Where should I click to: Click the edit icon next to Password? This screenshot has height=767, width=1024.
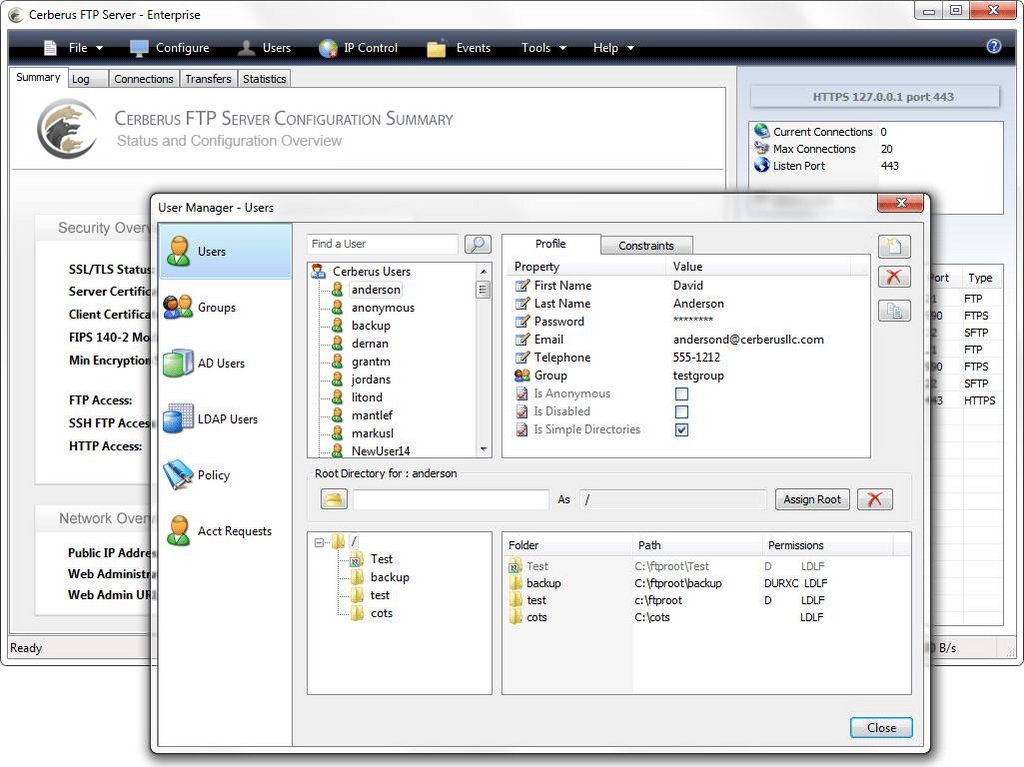[x=522, y=321]
